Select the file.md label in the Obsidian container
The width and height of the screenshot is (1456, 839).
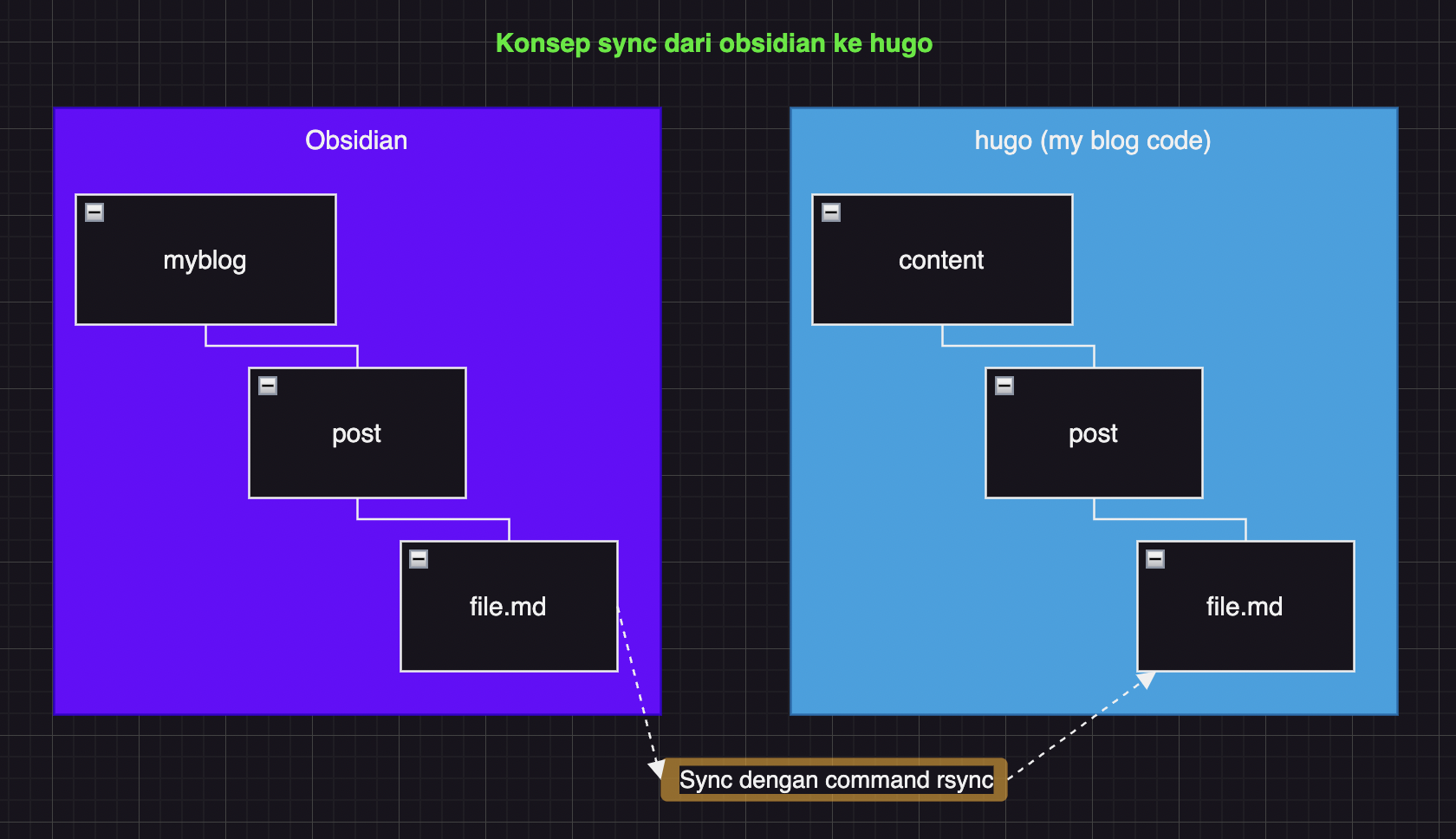[508, 607]
